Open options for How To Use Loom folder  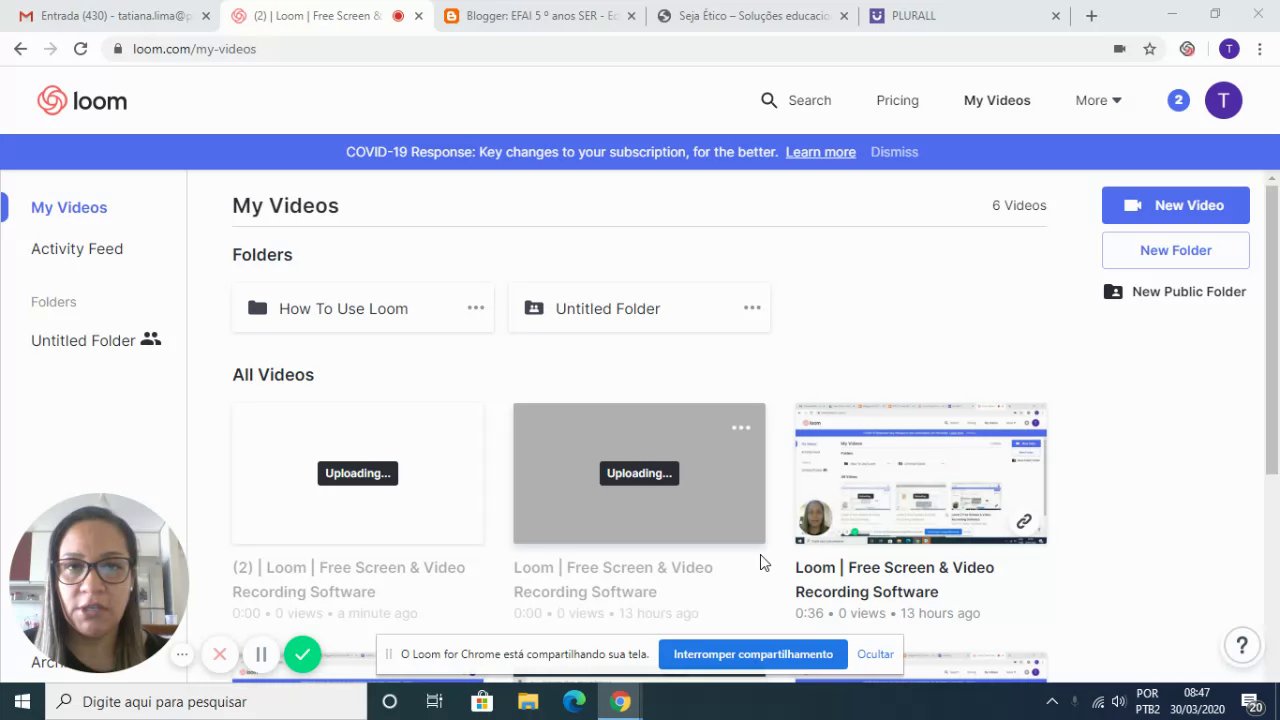(476, 308)
